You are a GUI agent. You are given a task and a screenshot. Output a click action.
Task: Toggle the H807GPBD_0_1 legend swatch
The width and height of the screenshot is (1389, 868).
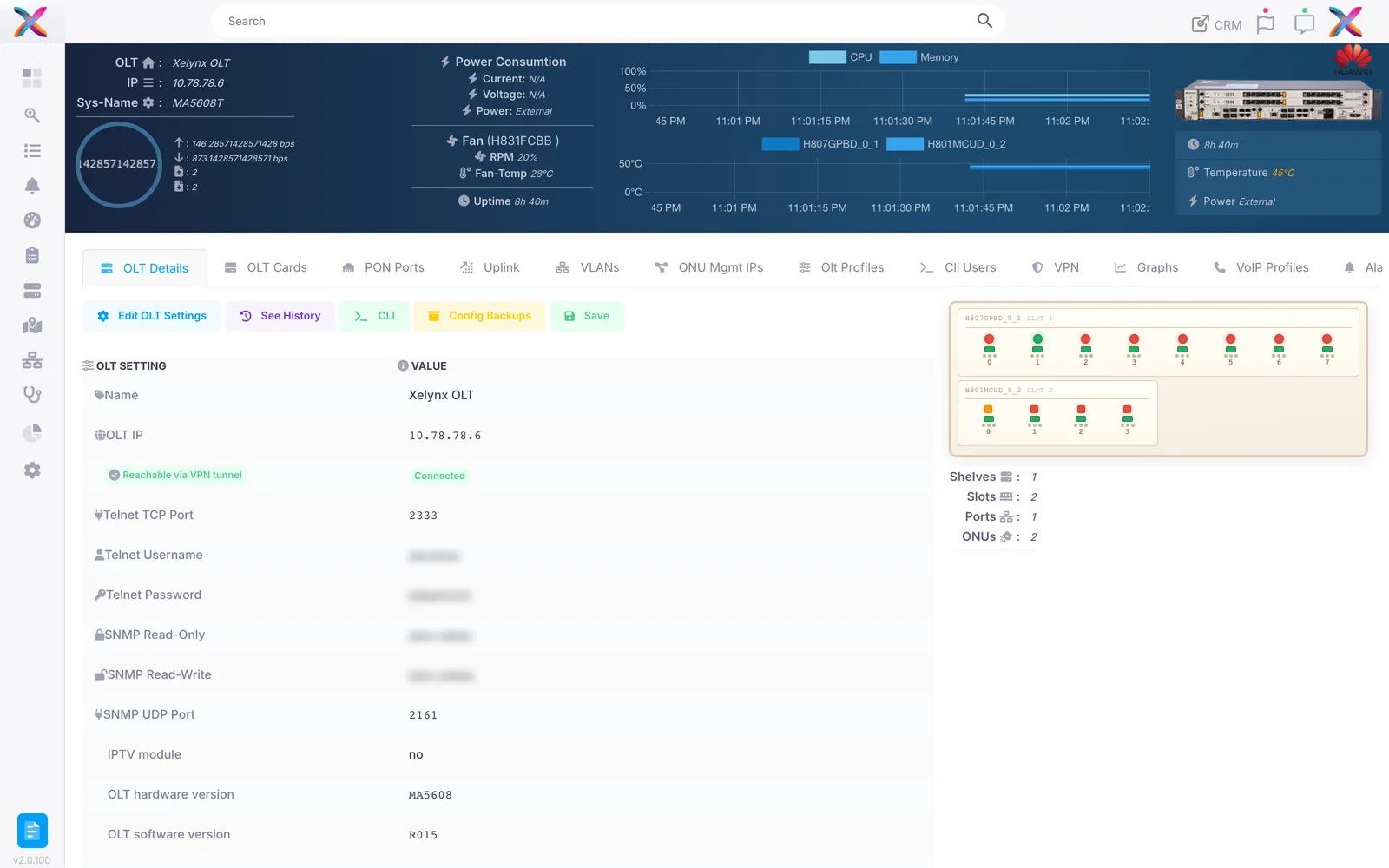(x=780, y=144)
